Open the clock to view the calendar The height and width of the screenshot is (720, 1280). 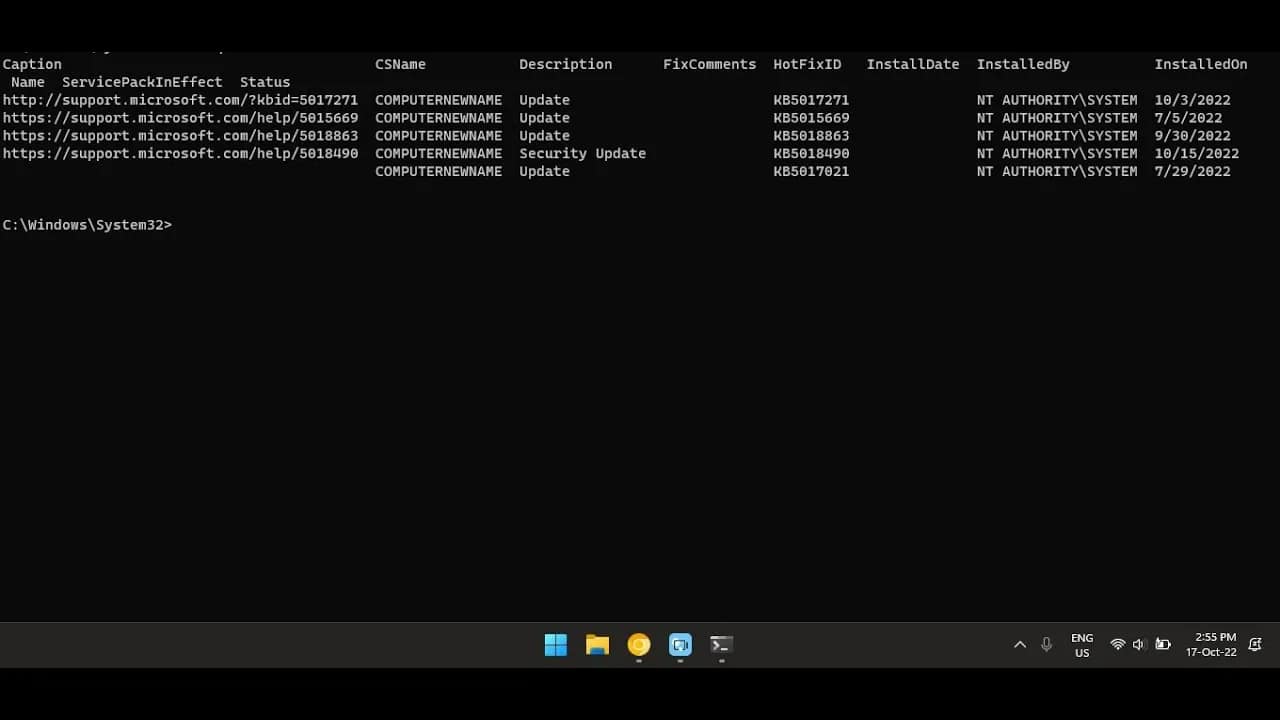[x=1212, y=645]
